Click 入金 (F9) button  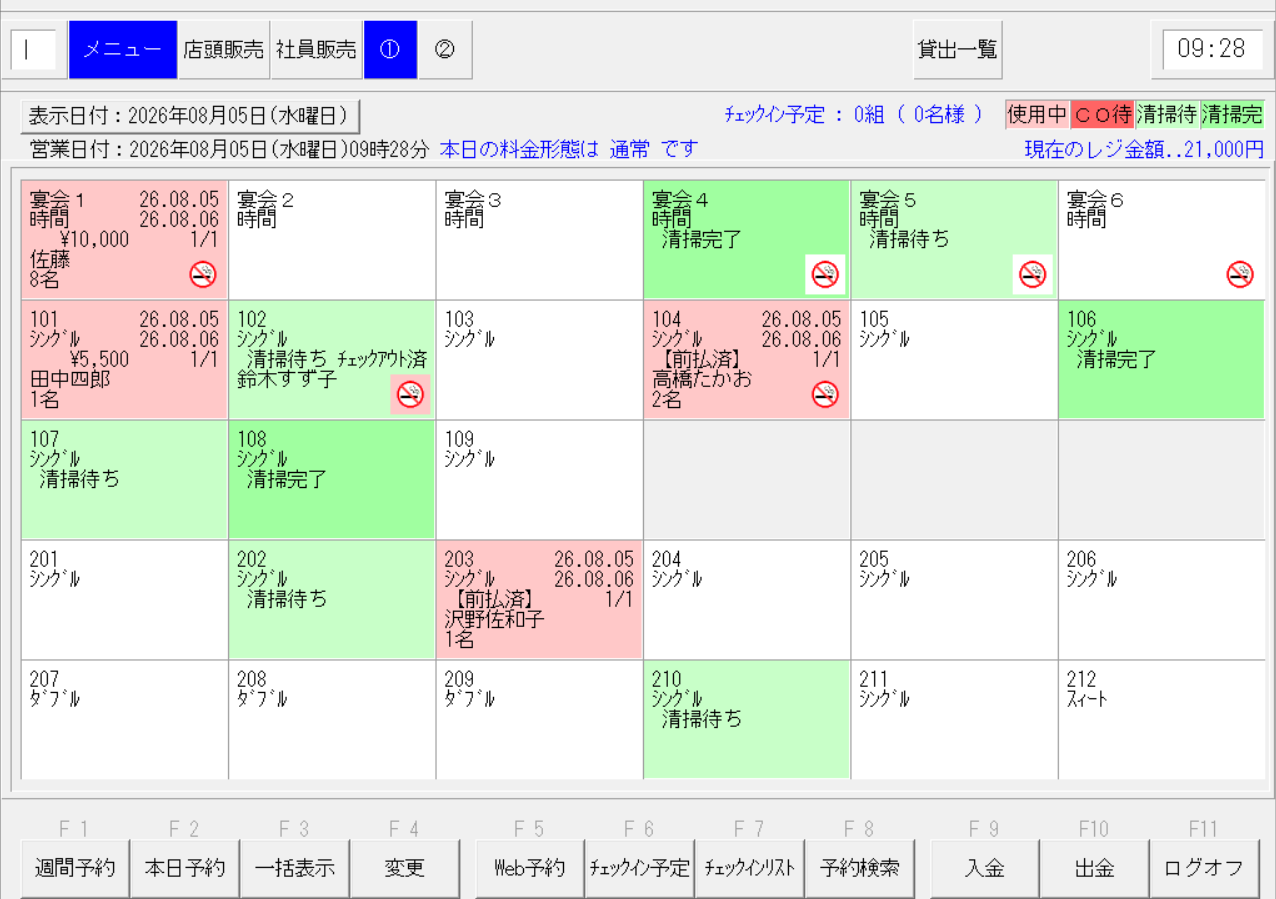coord(985,868)
